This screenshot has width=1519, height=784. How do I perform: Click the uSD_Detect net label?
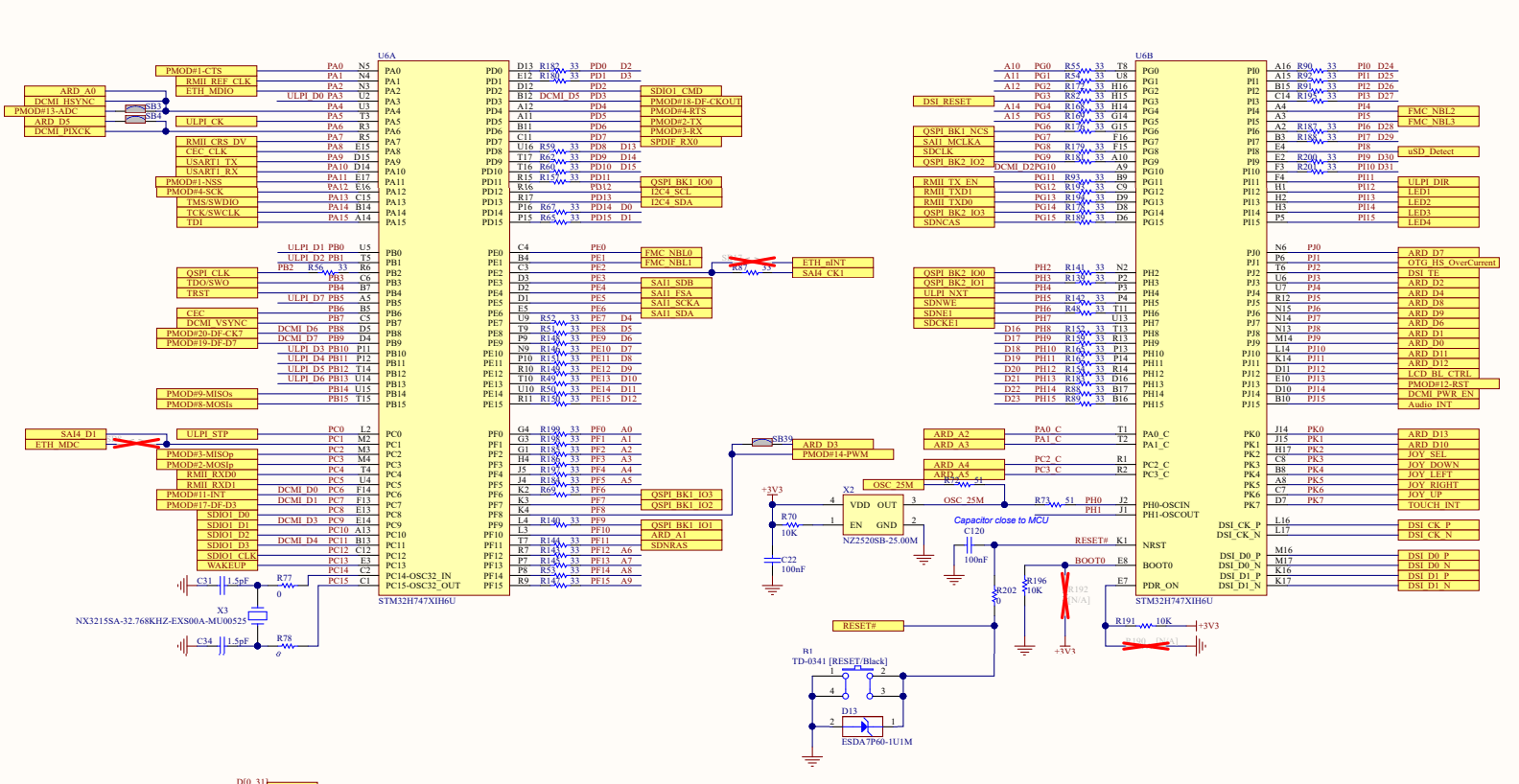(x=1438, y=151)
